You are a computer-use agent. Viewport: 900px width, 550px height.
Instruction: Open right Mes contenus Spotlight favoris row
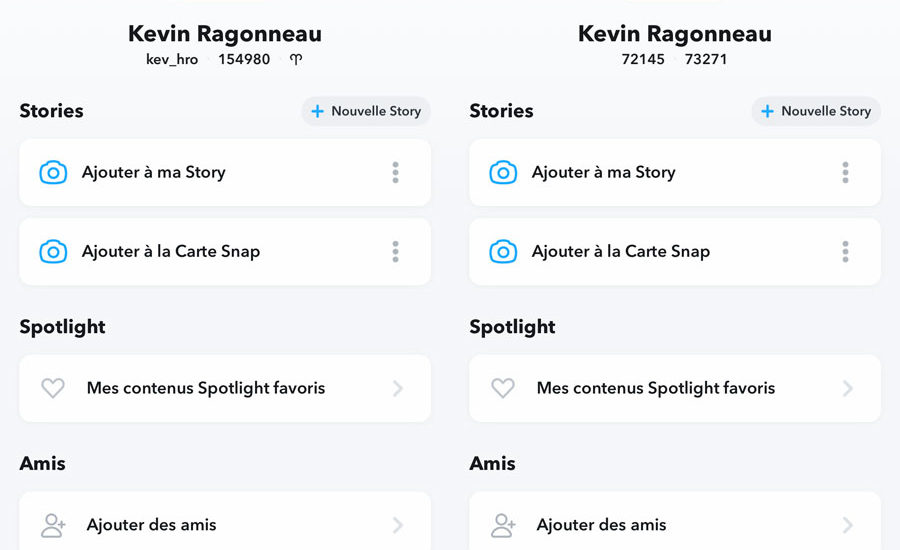pyautogui.click(x=675, y=388)
